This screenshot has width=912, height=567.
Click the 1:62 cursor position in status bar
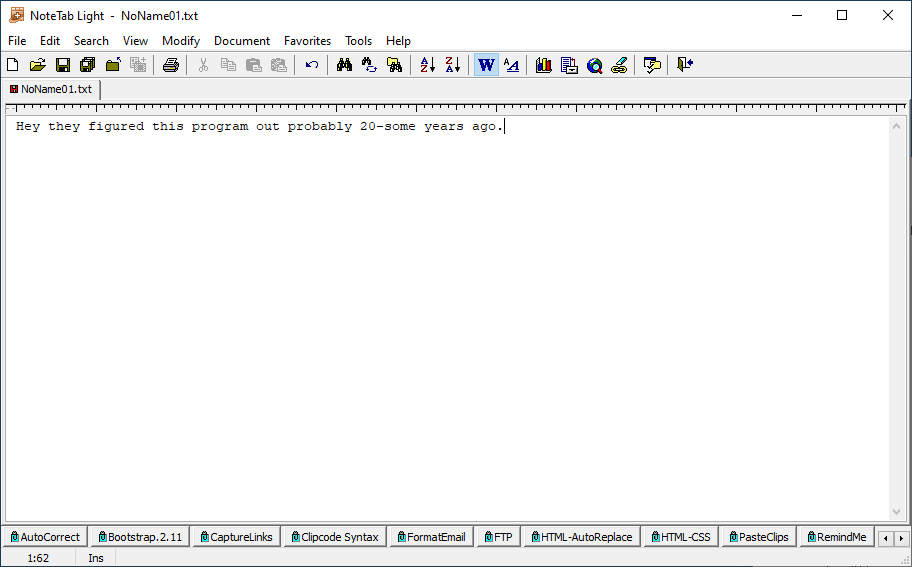(x=38, y=558)
